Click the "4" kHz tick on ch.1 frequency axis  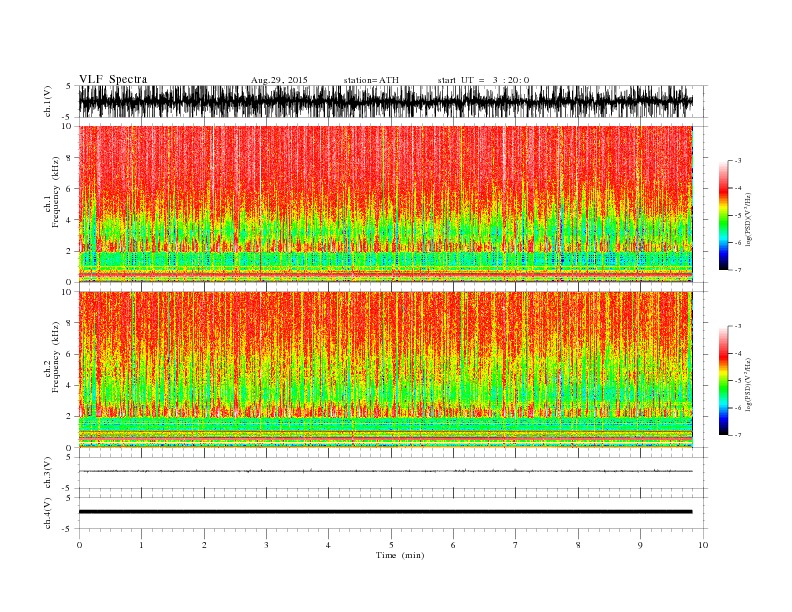click(69, 220)
